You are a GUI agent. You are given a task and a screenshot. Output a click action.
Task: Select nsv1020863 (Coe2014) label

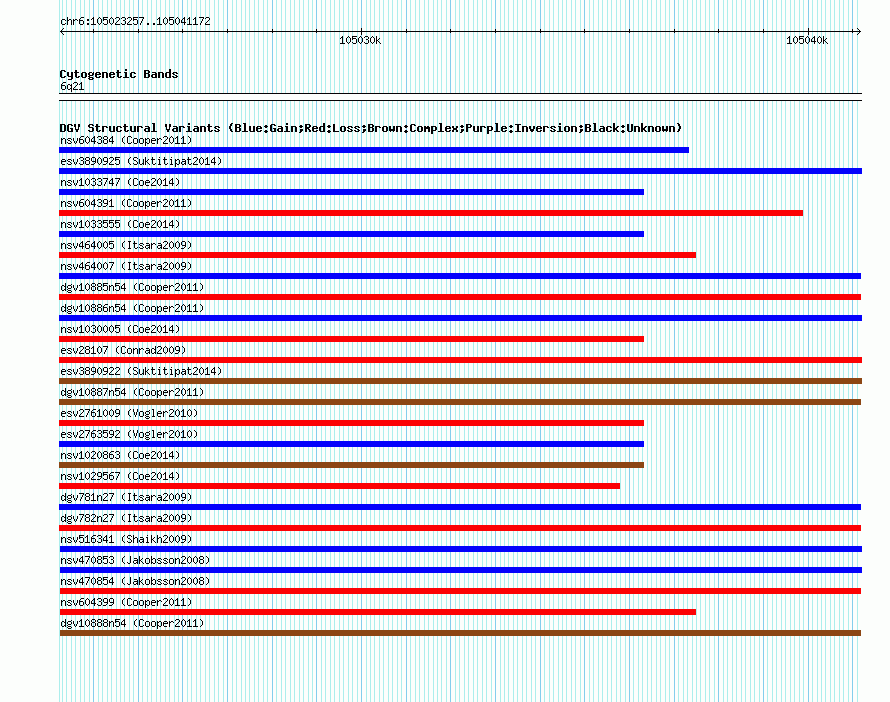[120, 455]
